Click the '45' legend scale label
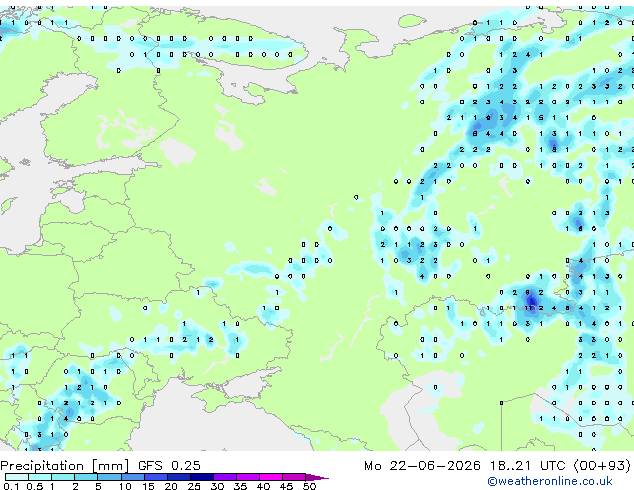 point(287,486)
